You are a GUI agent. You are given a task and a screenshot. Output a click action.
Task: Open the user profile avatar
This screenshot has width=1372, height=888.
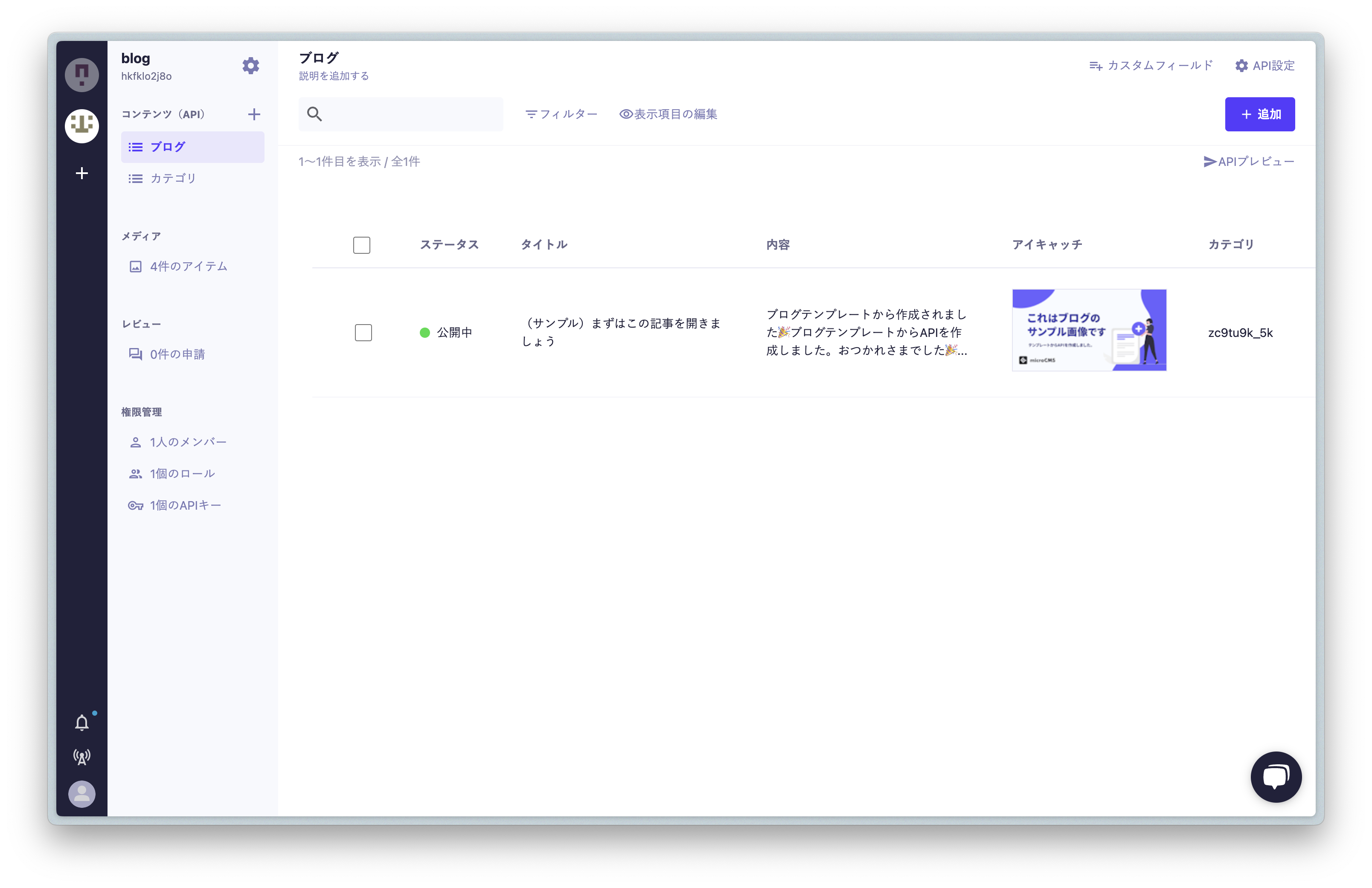(x=82, y=794)
